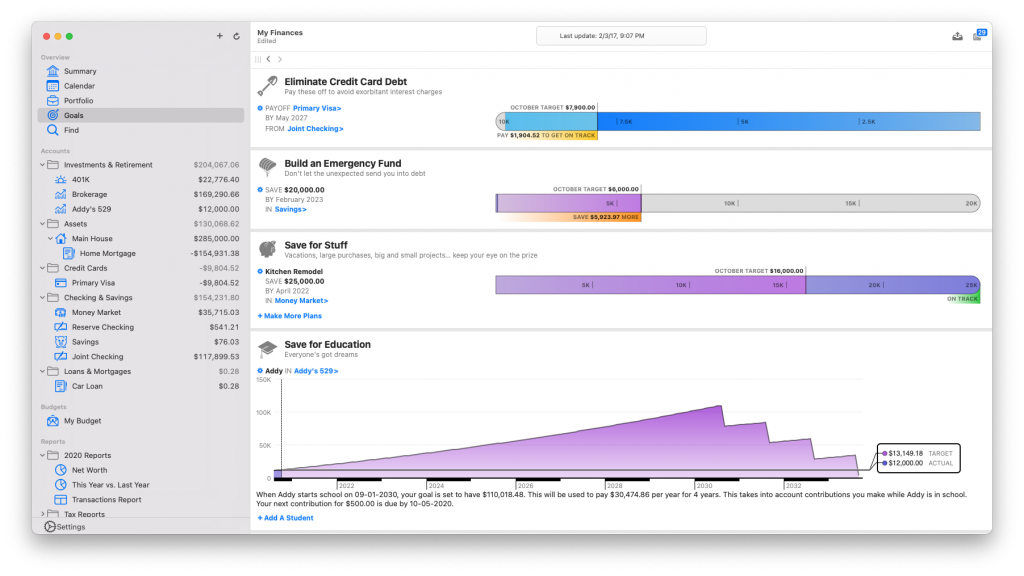Select Summary in the Overview list
Viewport: 1024px width, 576px height.
(x=140, y=71)
